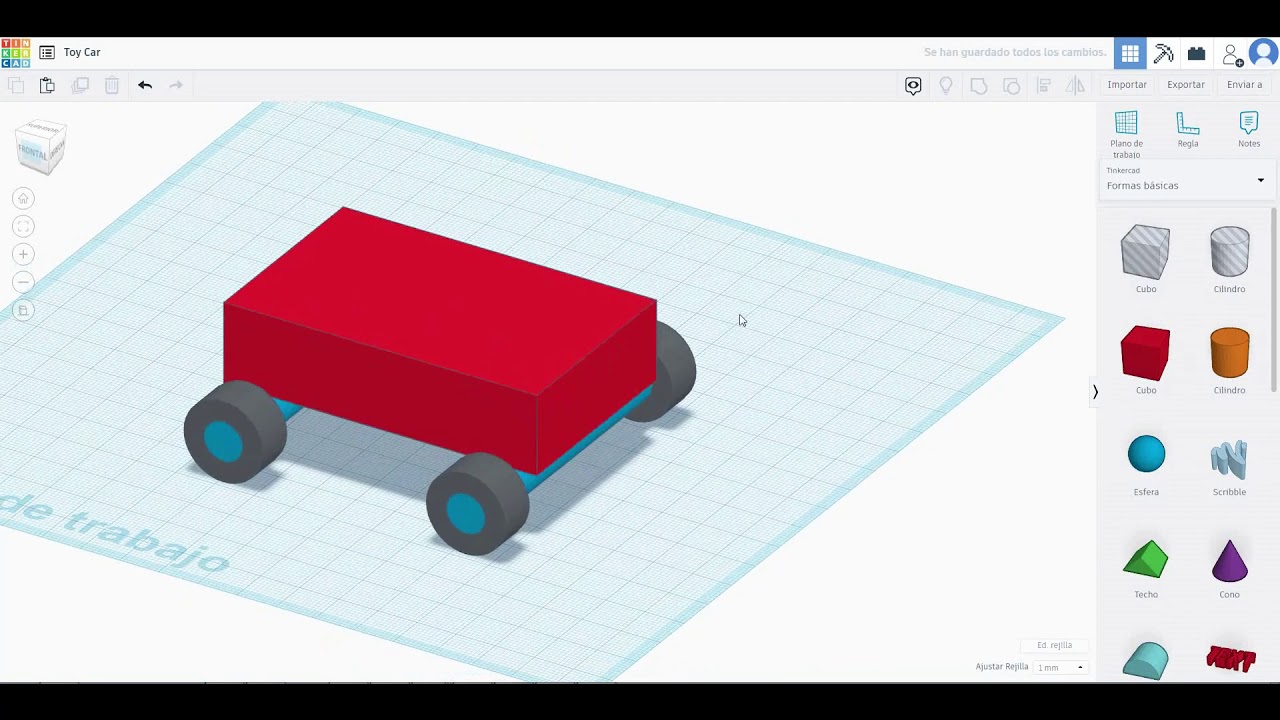Undo the last action
This screenshot has width=1280, height=720.
[x=145, y=85]
